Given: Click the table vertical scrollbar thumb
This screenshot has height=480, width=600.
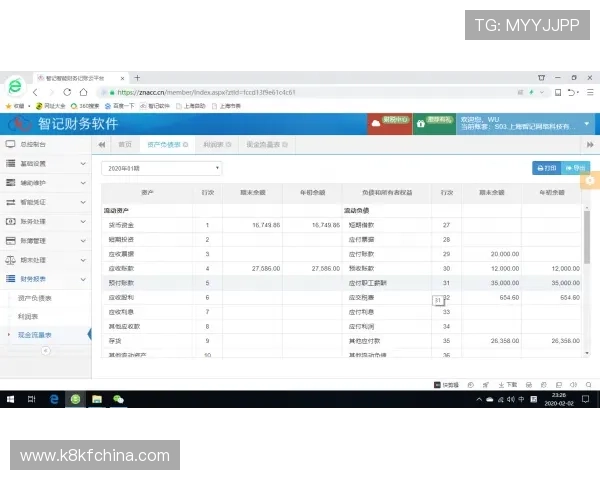Looking at the screenshot, I should (x=587, y=237).
